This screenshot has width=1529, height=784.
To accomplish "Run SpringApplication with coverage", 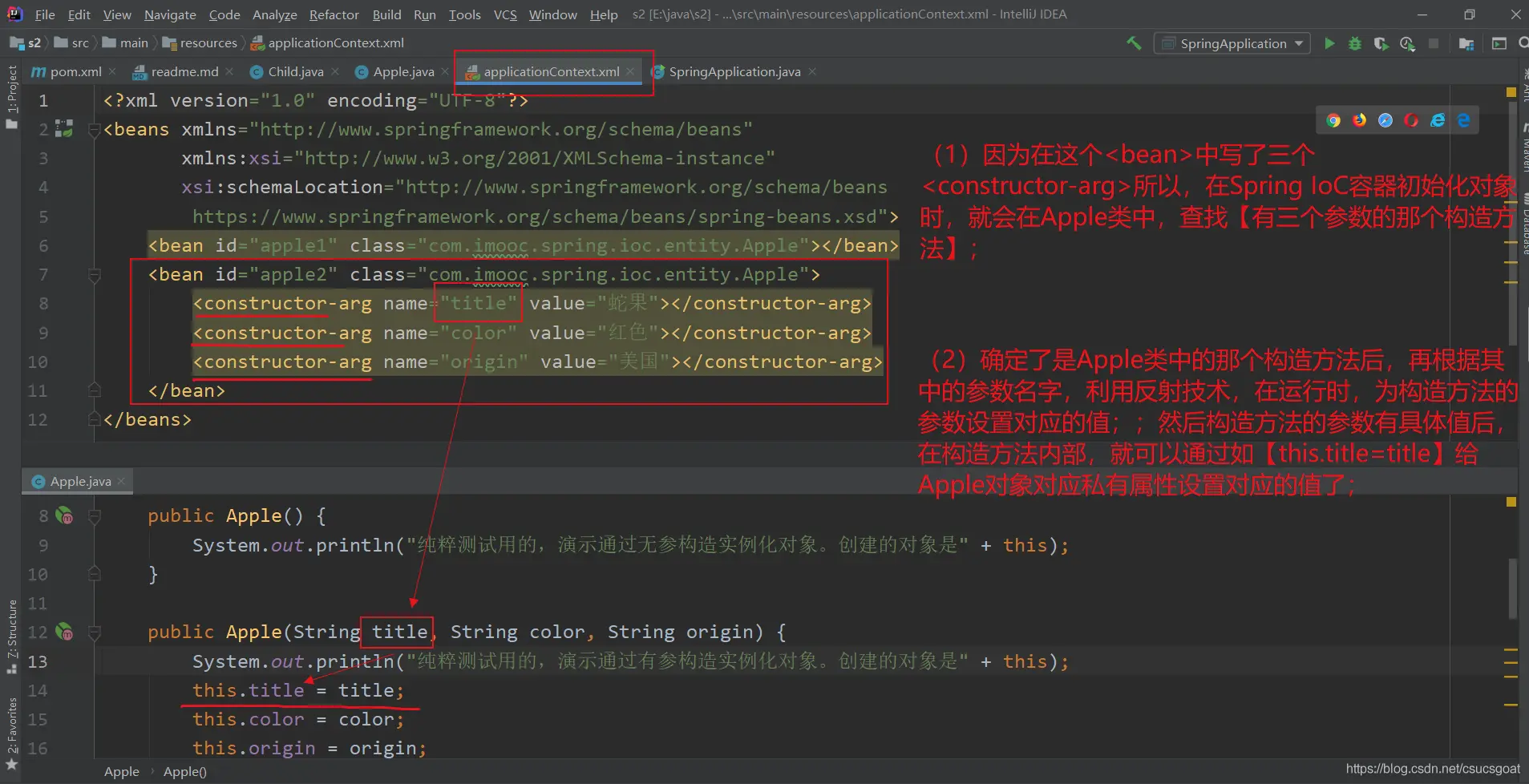I will 1381,43.
